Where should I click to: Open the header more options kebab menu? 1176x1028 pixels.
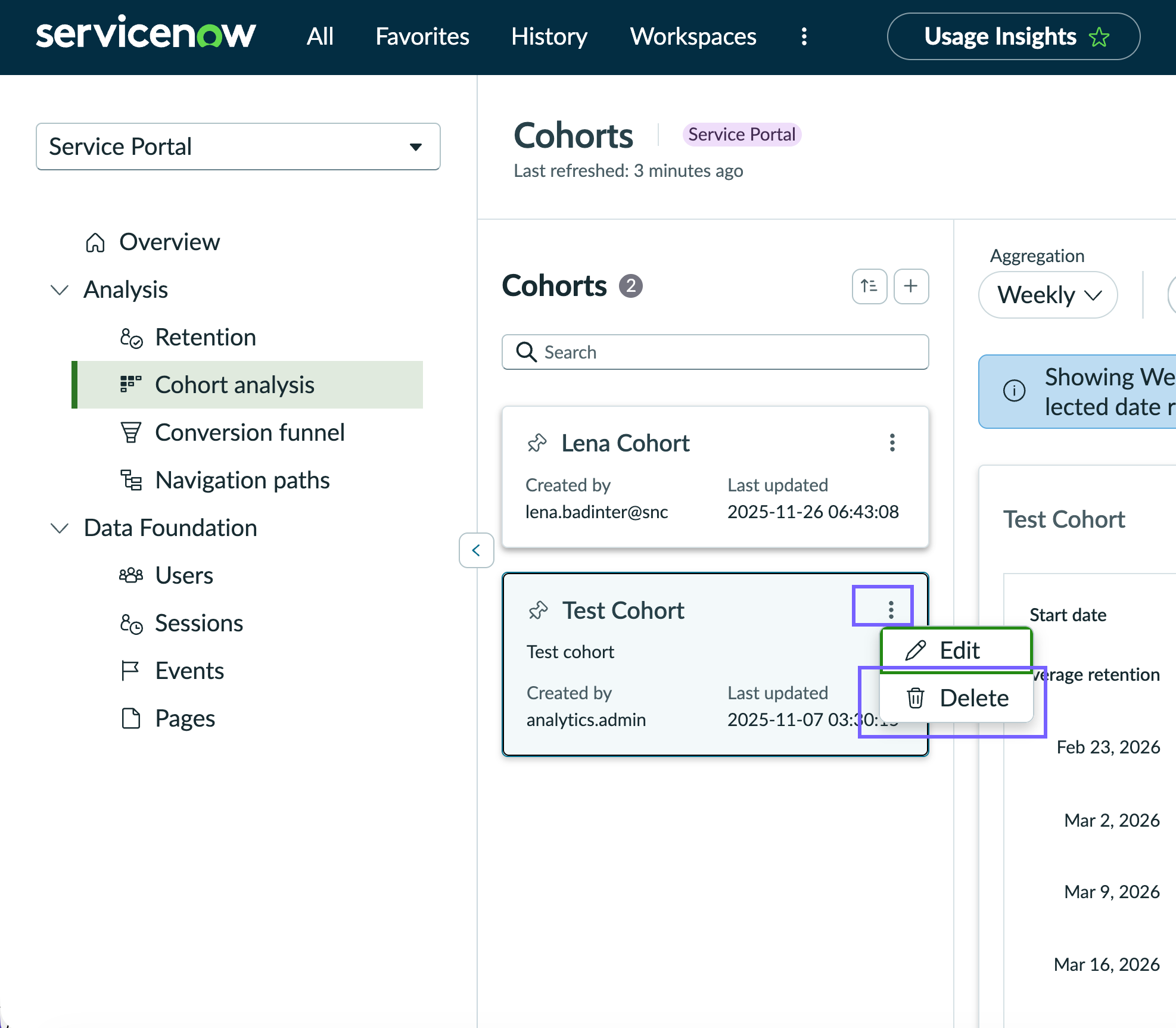tap(804, 37)
